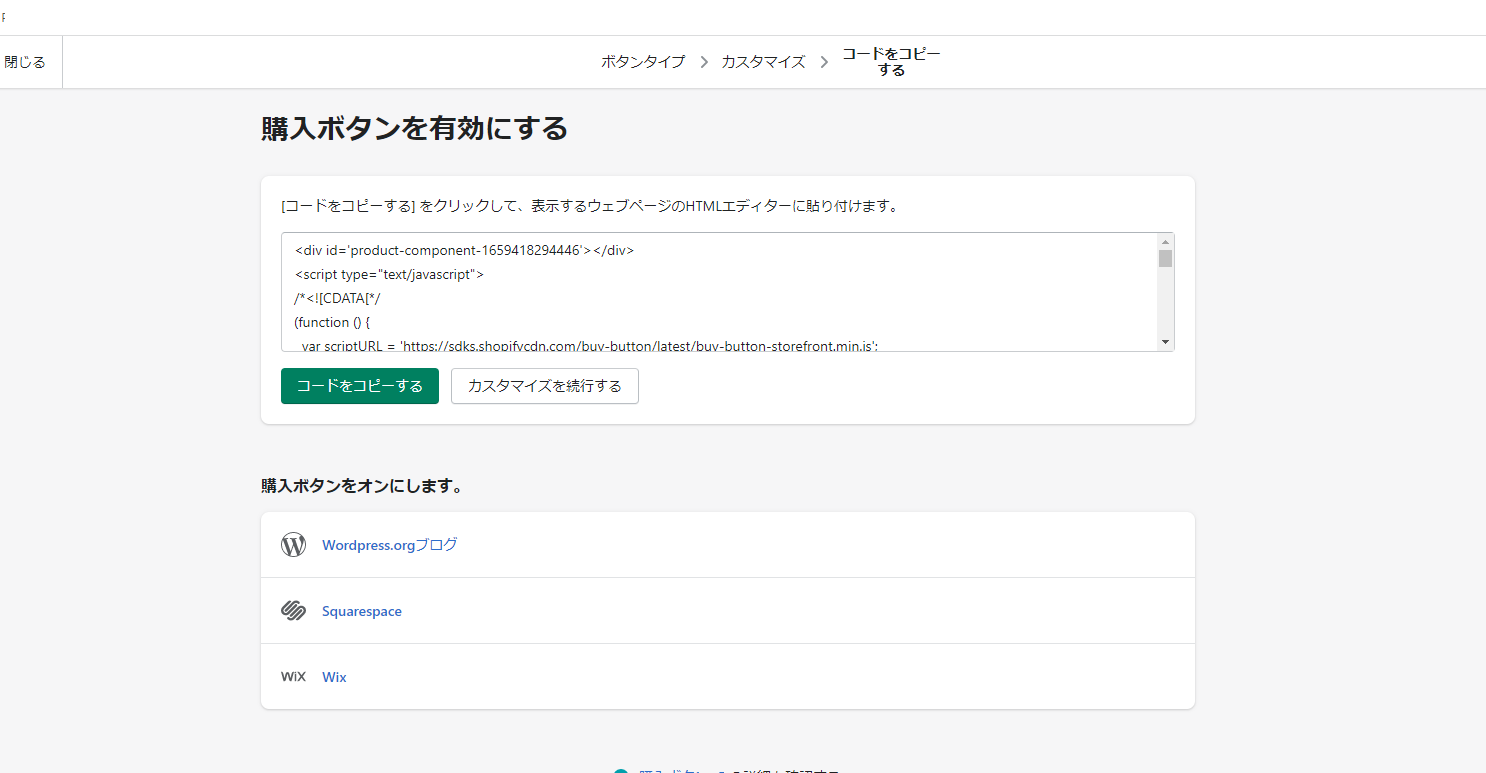Image resolution: width=1486 pixels, height=773 pixels.
Task: Open the Squarespace link
Action: pyautogui.click(x=361, y=611)
